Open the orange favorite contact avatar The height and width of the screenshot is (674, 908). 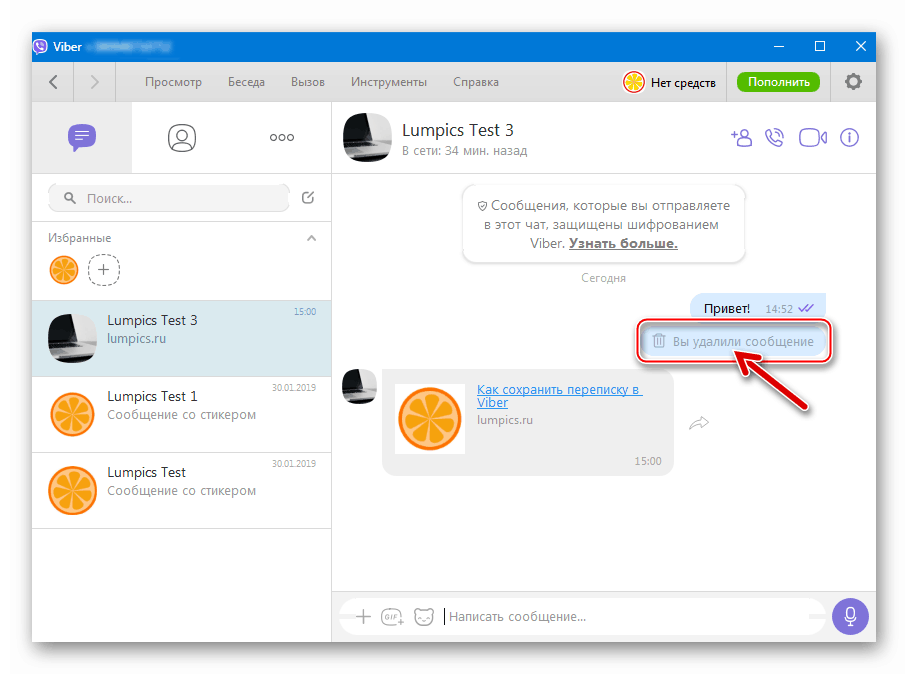point(64,270)
